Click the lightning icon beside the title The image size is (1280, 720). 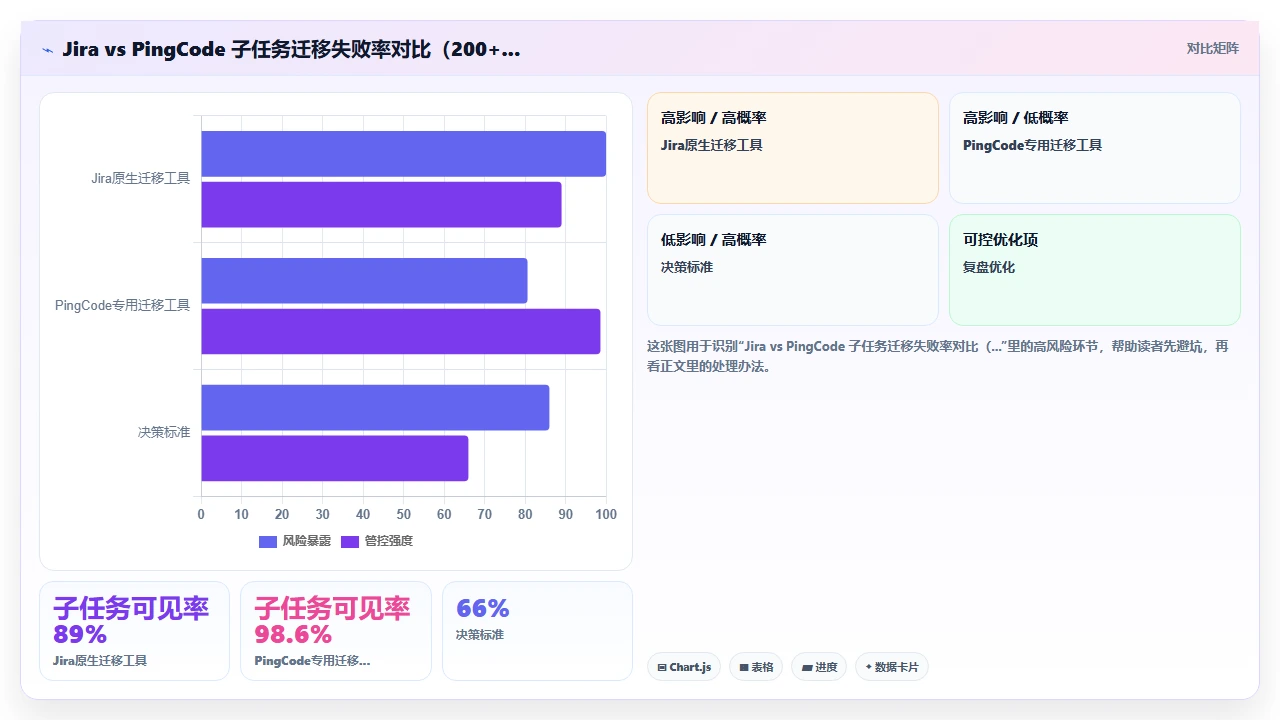[48, 49]
